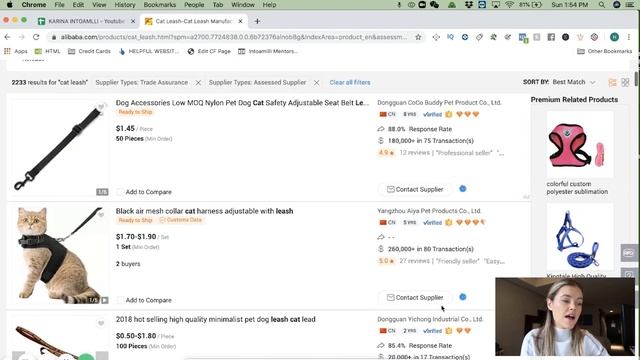Open cat wearing harness thumbnail

(60, 256)
